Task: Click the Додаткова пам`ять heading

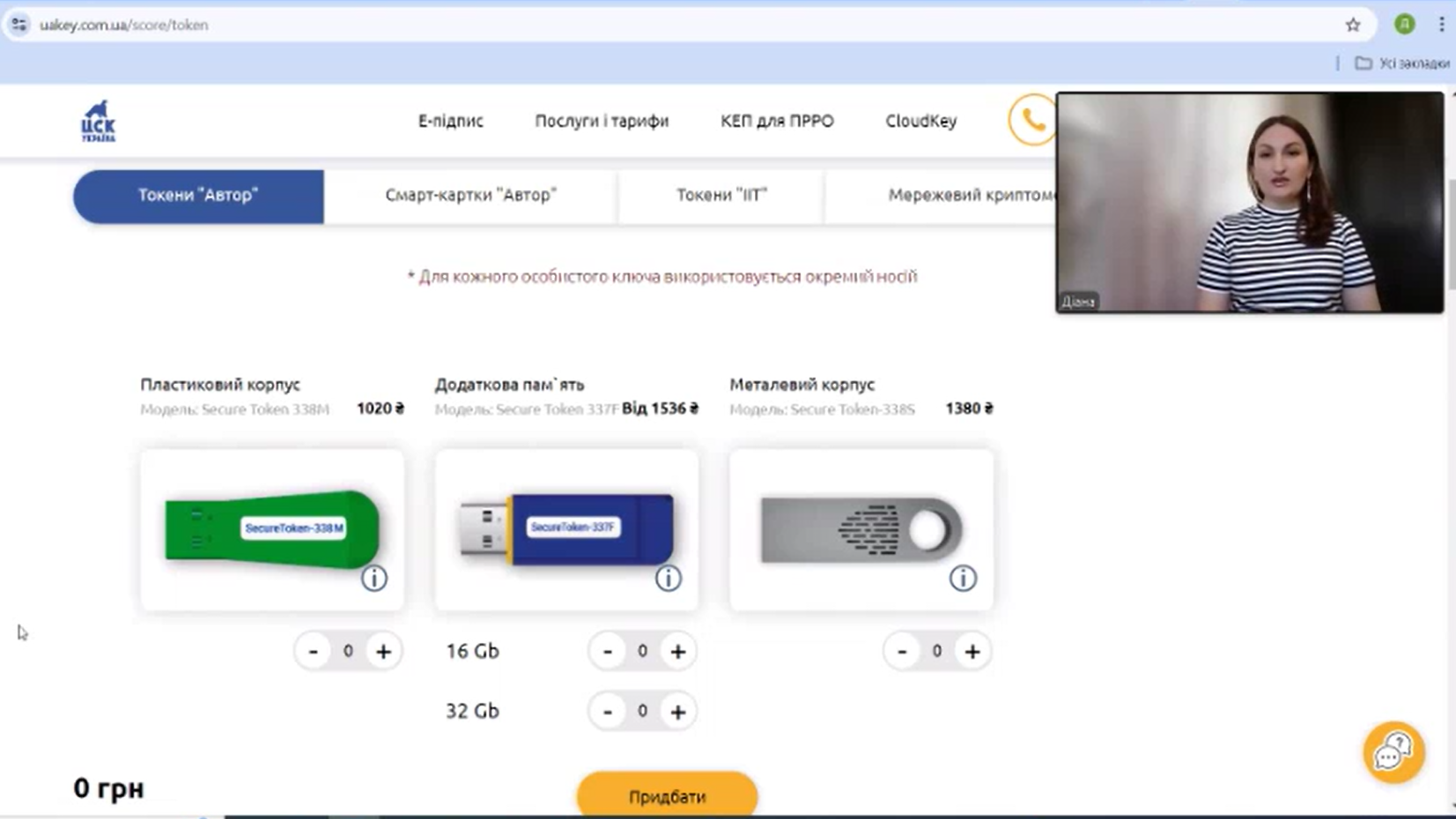Action: coord(509,385)
